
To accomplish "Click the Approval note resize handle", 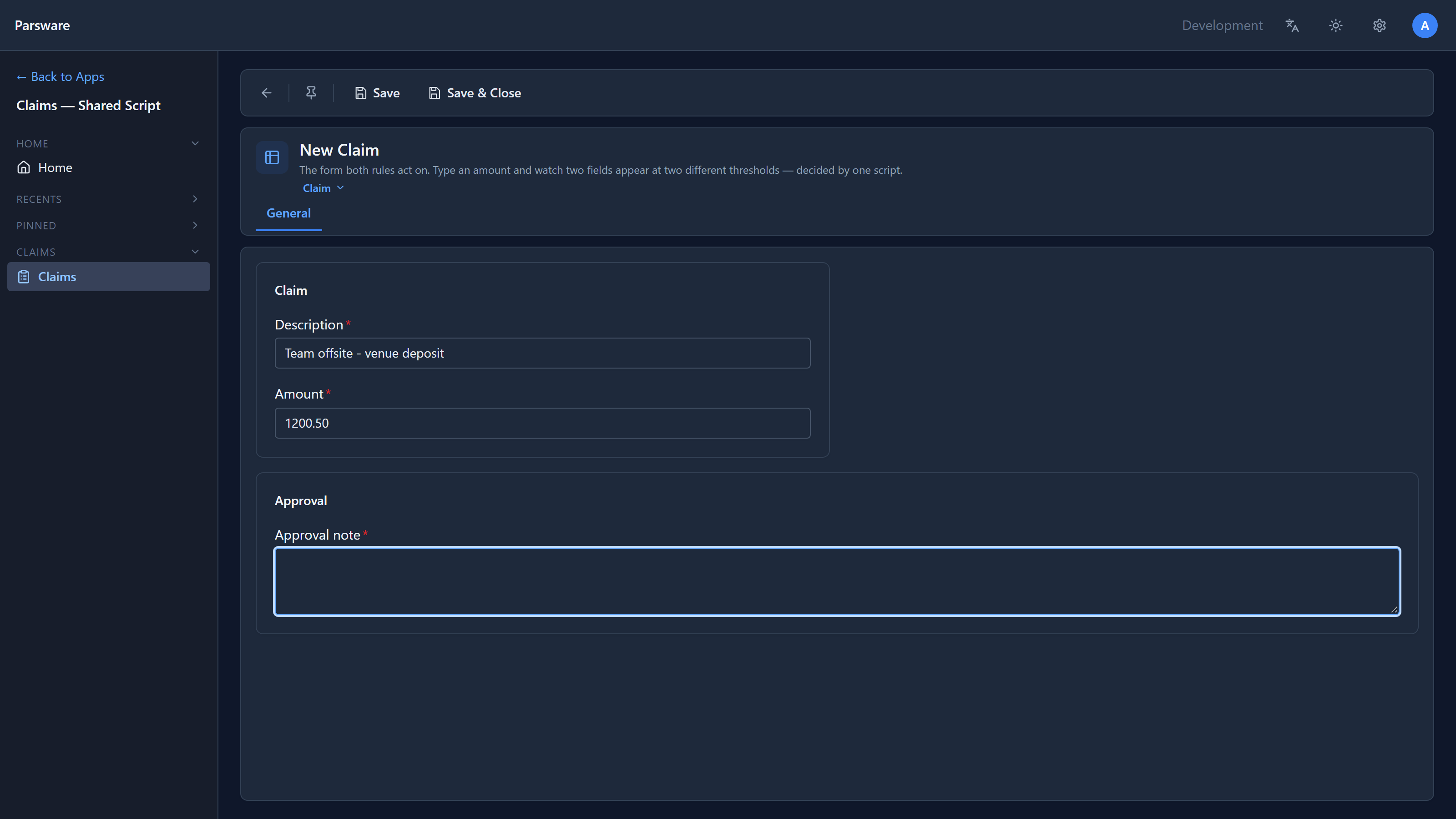I will 1394,609.
